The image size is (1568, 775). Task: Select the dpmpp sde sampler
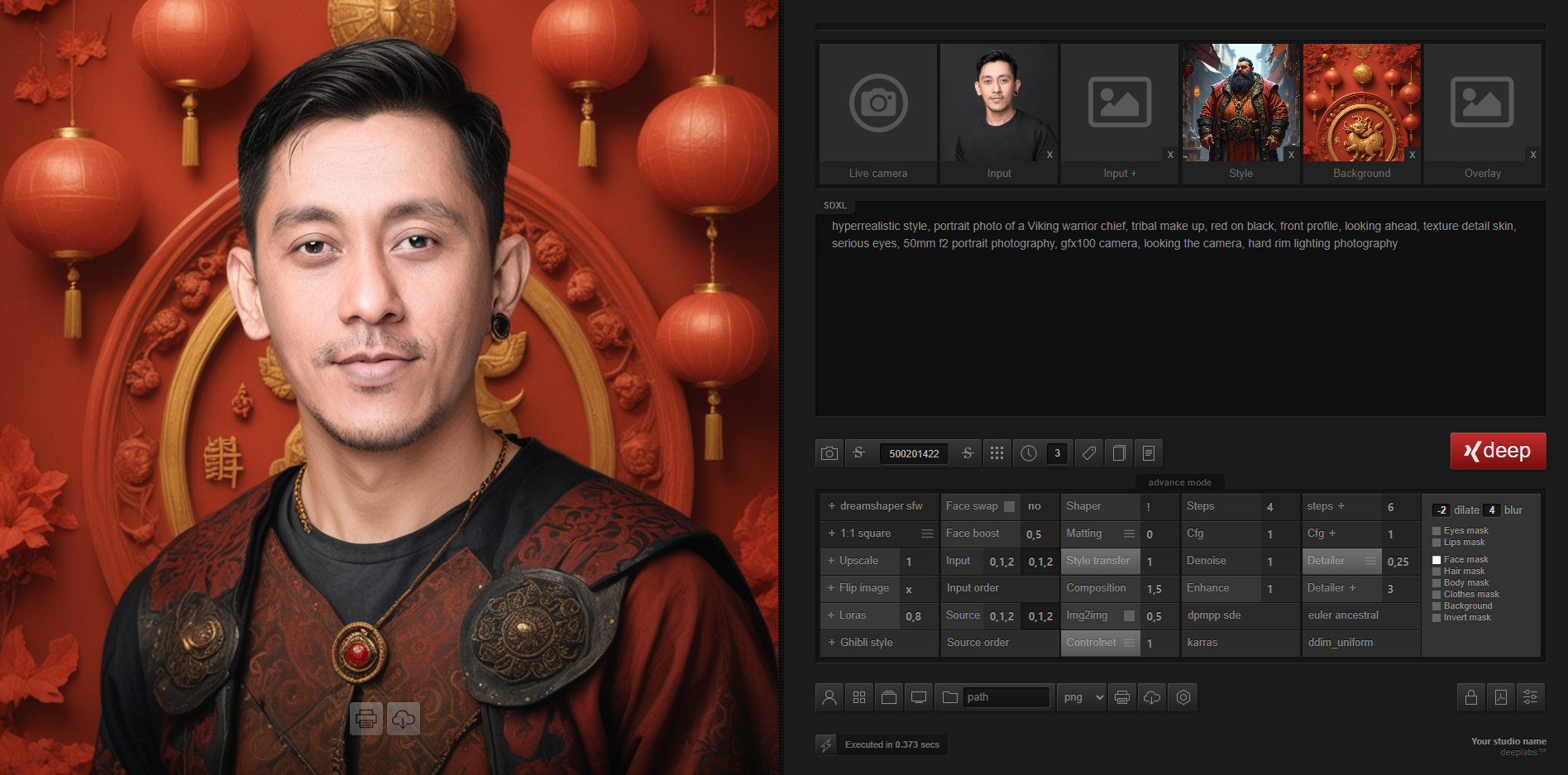coord(1241,615)
